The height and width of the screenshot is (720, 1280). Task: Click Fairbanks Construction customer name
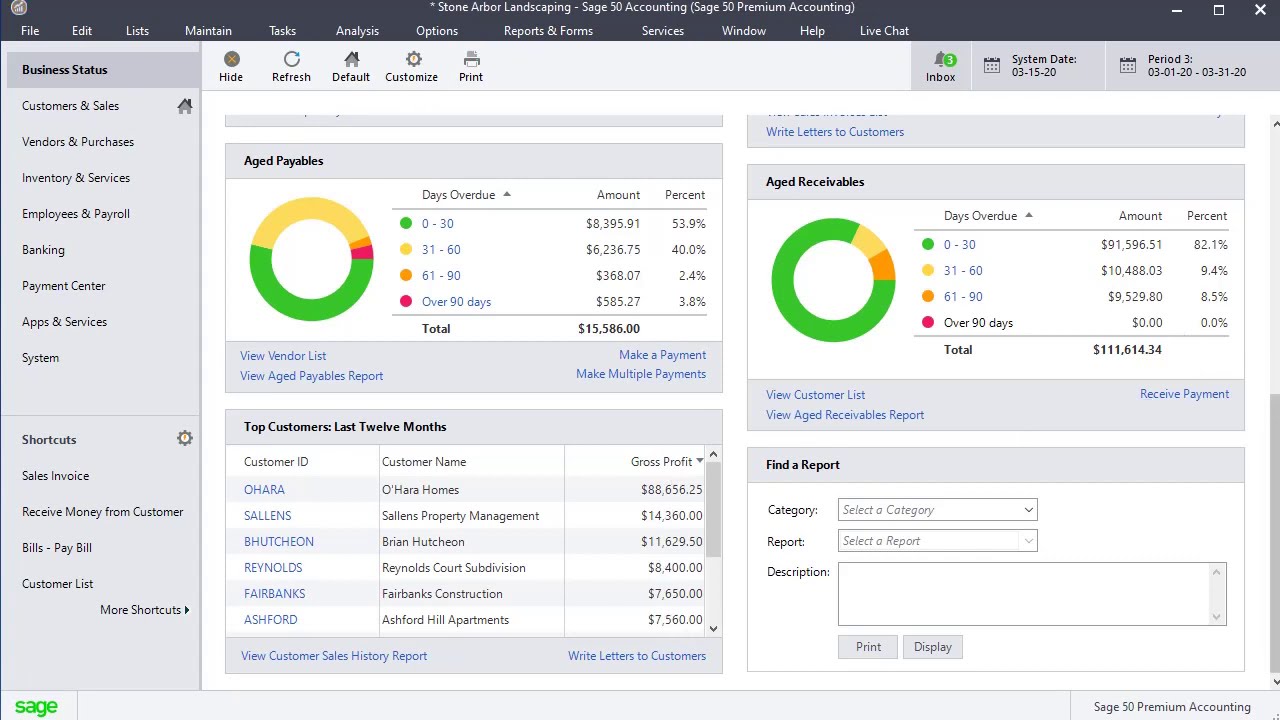point(442,594)
